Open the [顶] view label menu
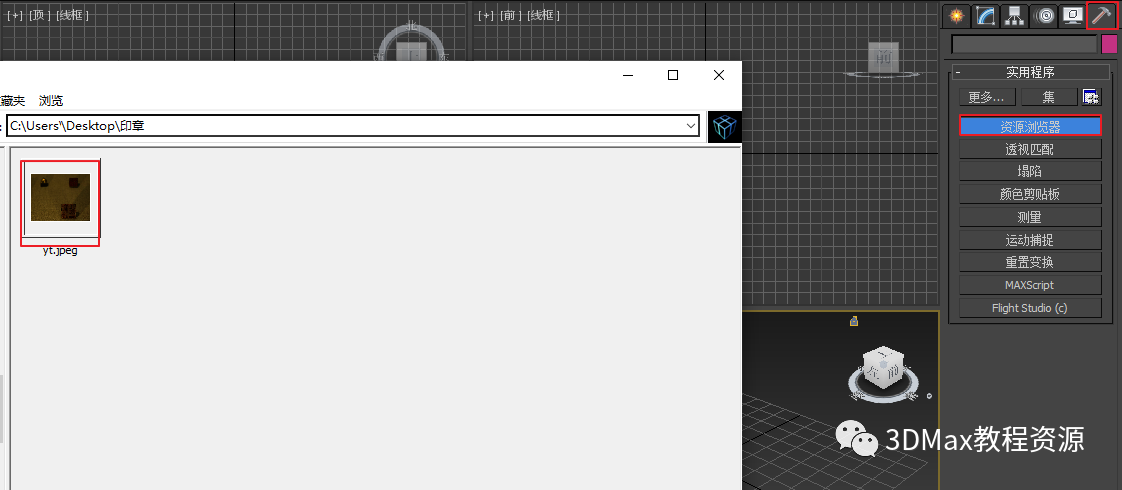This screenshot has width=1122, height=490. pyautogui.click(x=39, y=15)
